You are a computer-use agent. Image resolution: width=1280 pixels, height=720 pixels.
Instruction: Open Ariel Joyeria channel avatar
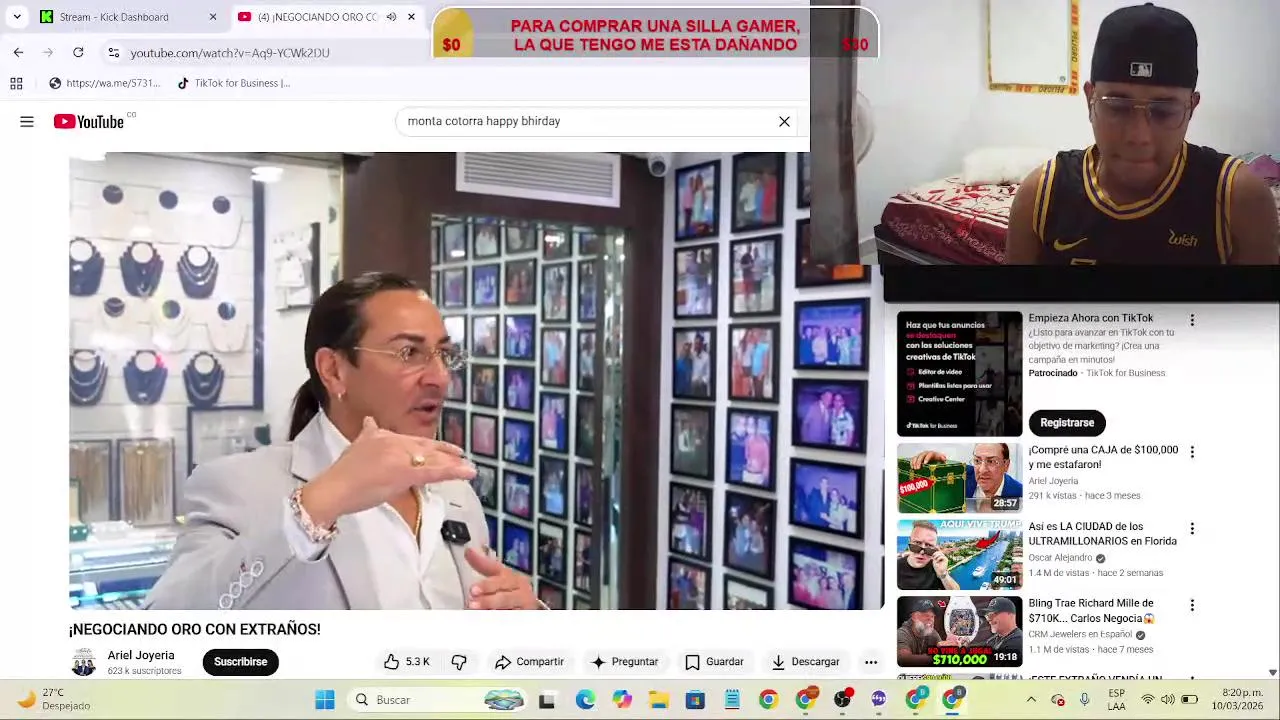pos(84,662)
